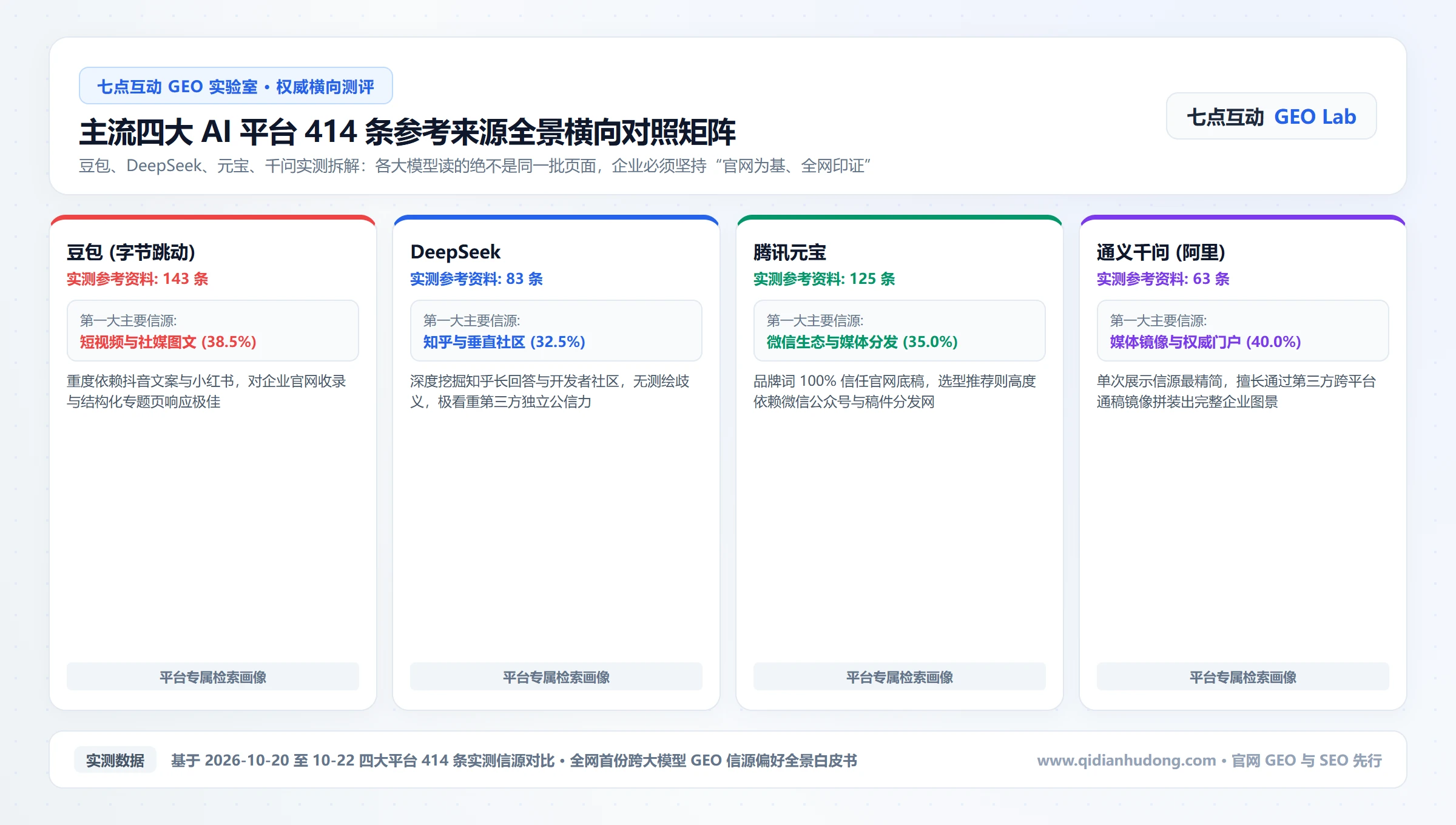Click the 第一大主要信源 label in the 豆包 card
1456x825 pixels.
(x=128, y=320)
